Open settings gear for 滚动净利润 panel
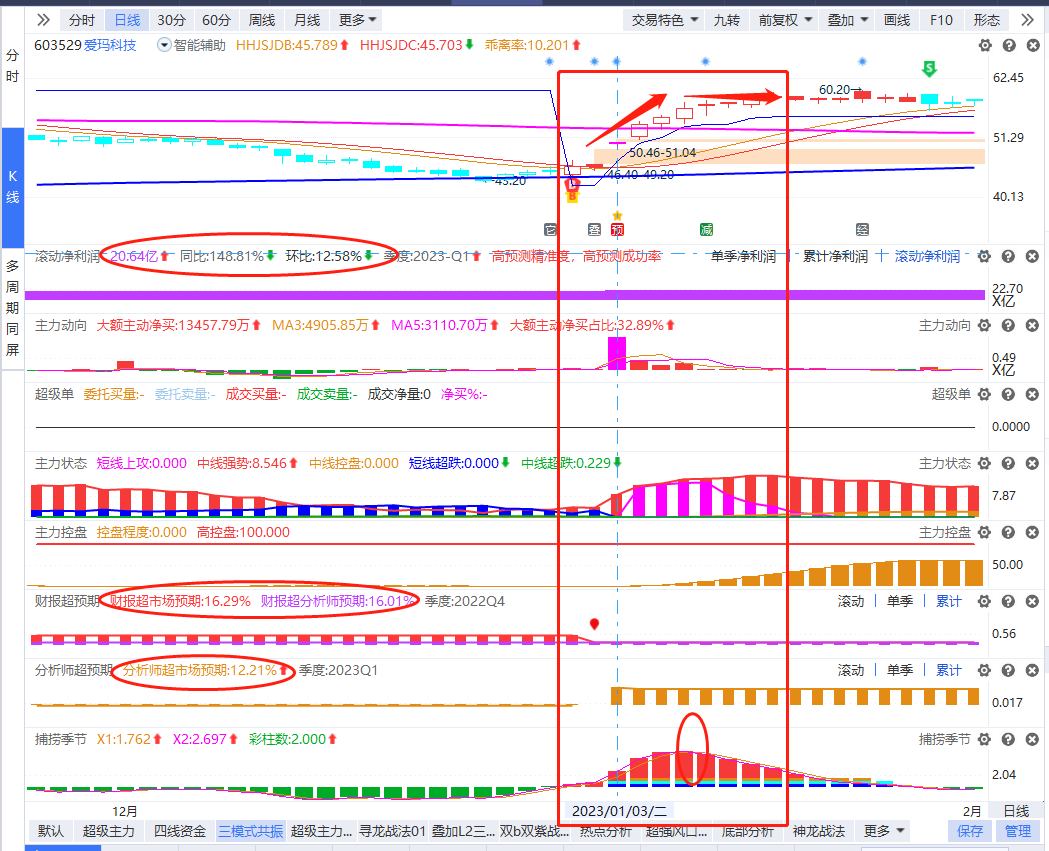Viewport: 1049px width, 851px height. point(984,256)
